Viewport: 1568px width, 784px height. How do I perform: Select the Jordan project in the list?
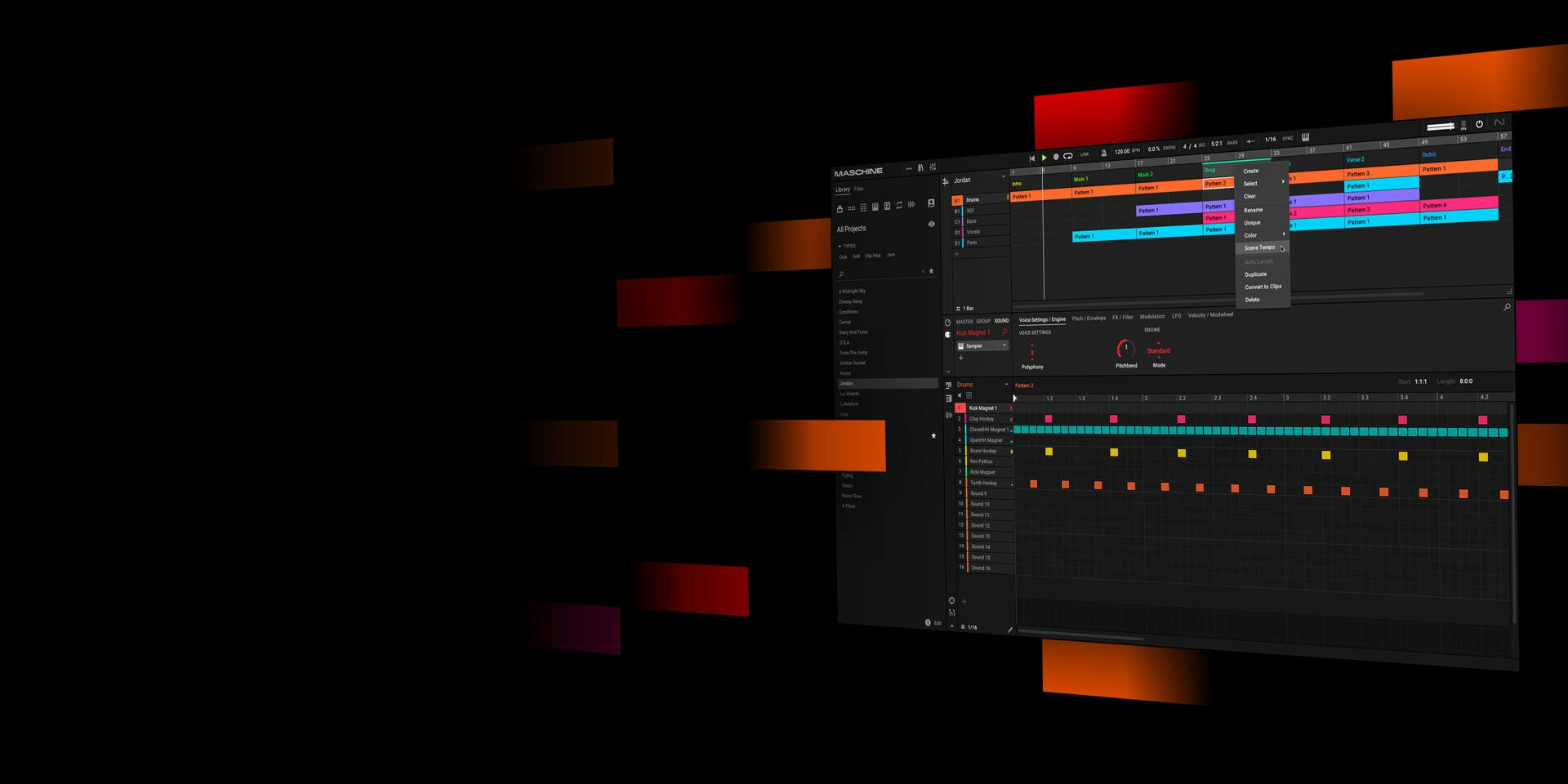pos(887,383)
